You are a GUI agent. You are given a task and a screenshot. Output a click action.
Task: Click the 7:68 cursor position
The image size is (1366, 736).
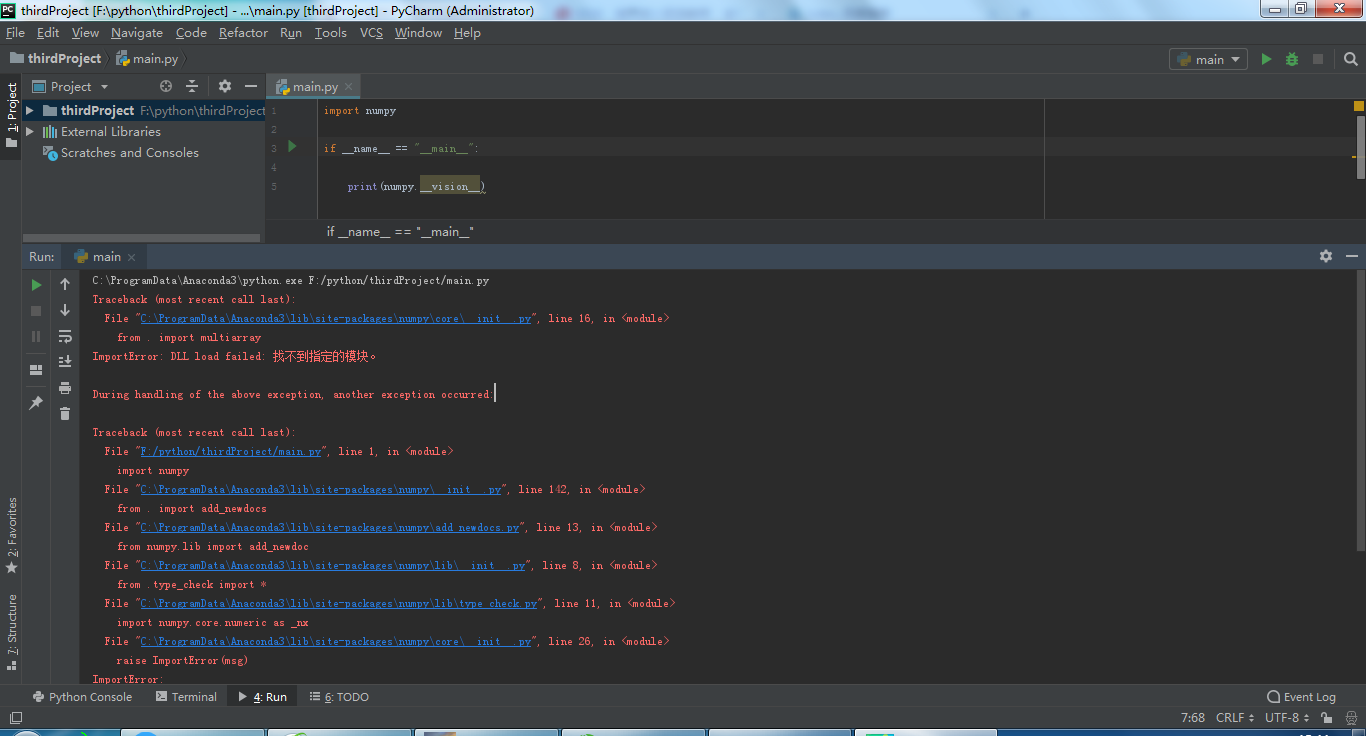(1192, 718)
